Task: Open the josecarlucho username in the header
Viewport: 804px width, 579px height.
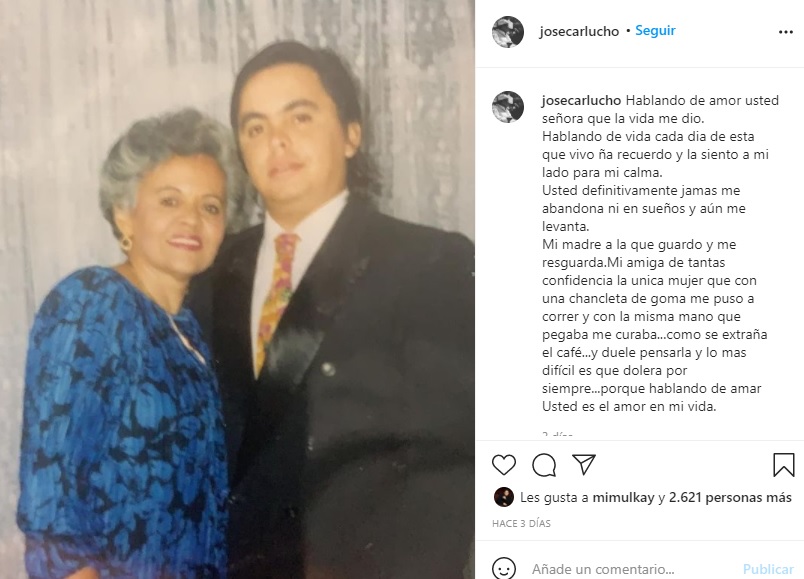Action: [x=579, y=31]
